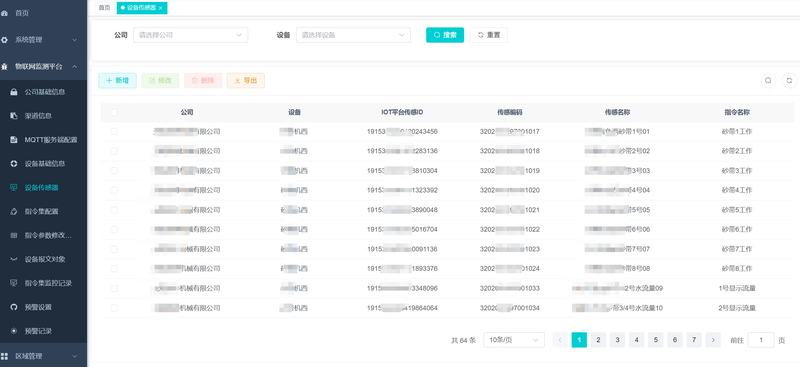Check the row for 砂带3工作
This screenshot has width=800, height=367.
[114, 170]
